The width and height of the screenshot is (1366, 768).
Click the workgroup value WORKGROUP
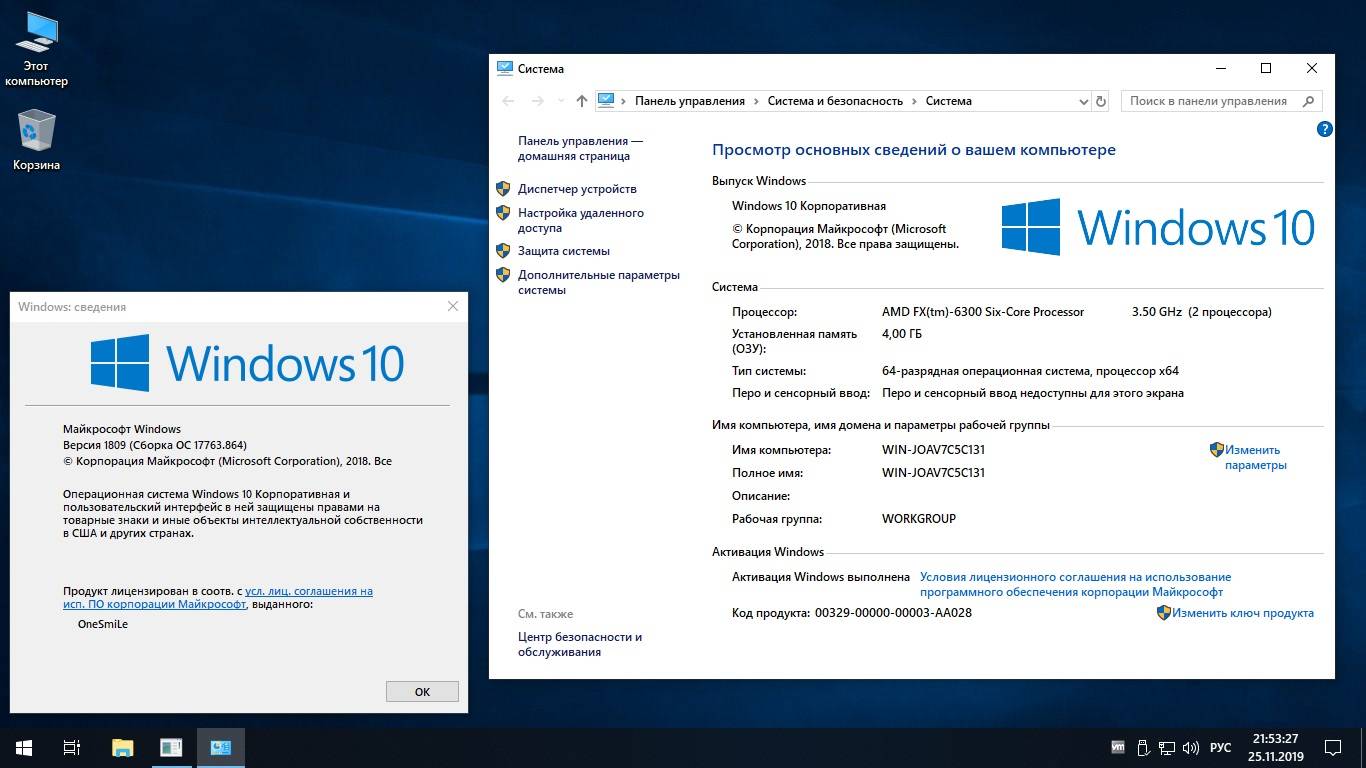click(919, 519)
